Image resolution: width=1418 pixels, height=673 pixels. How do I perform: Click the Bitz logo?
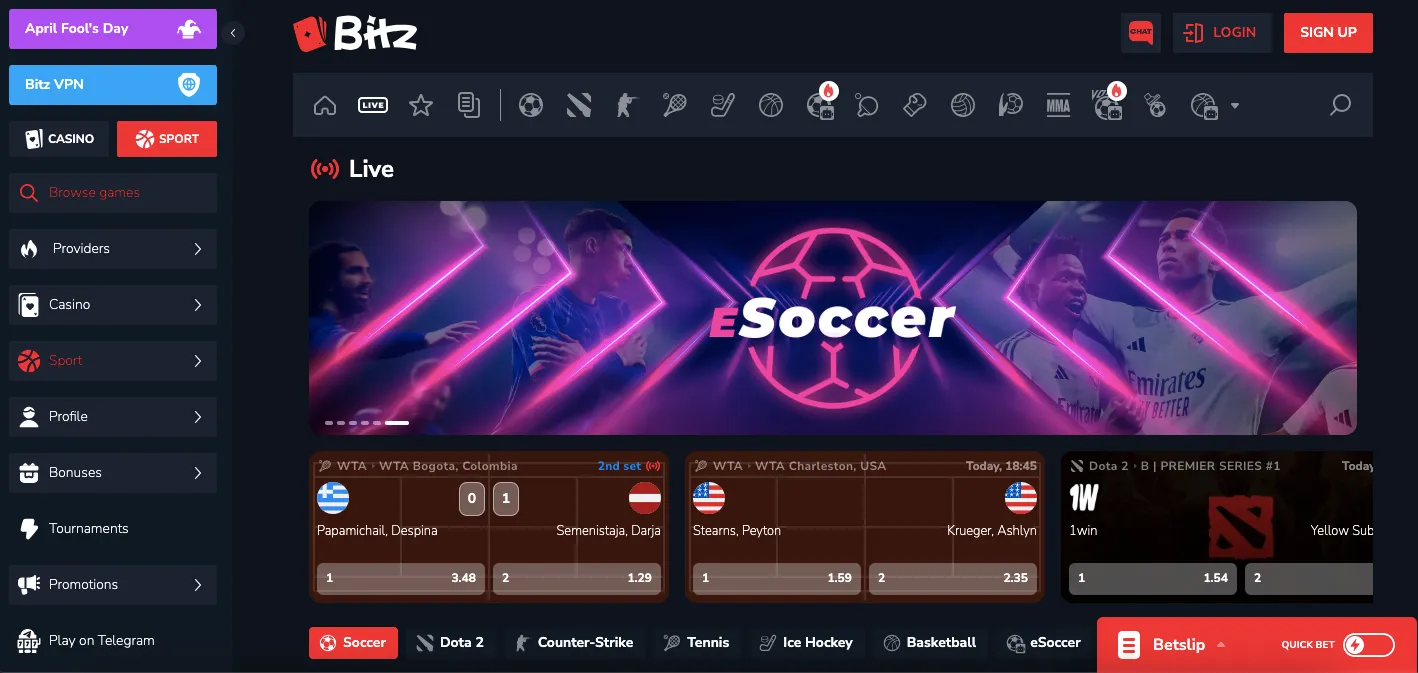[355, 33]
